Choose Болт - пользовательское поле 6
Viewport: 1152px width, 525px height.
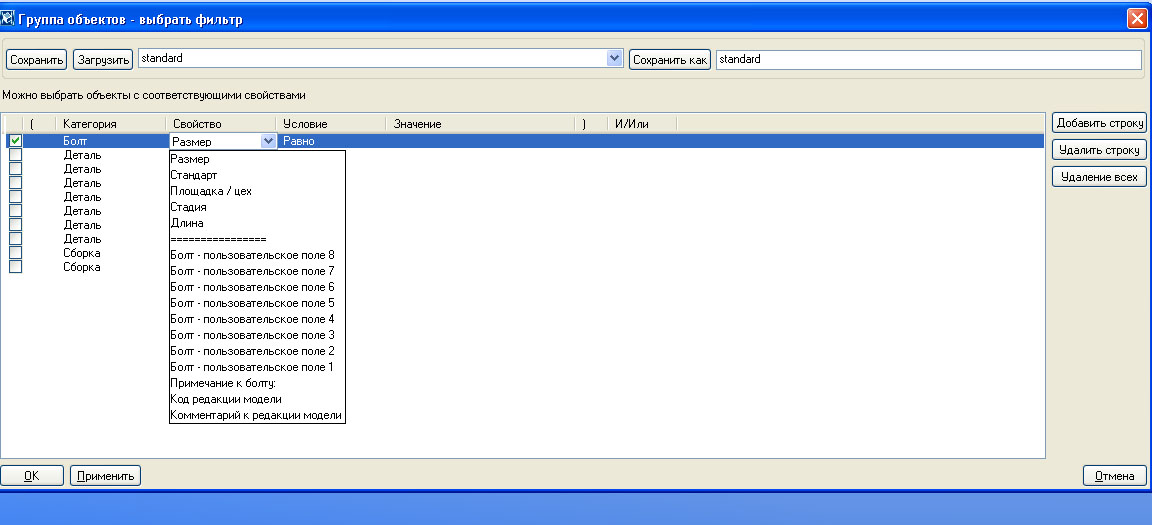257,287
